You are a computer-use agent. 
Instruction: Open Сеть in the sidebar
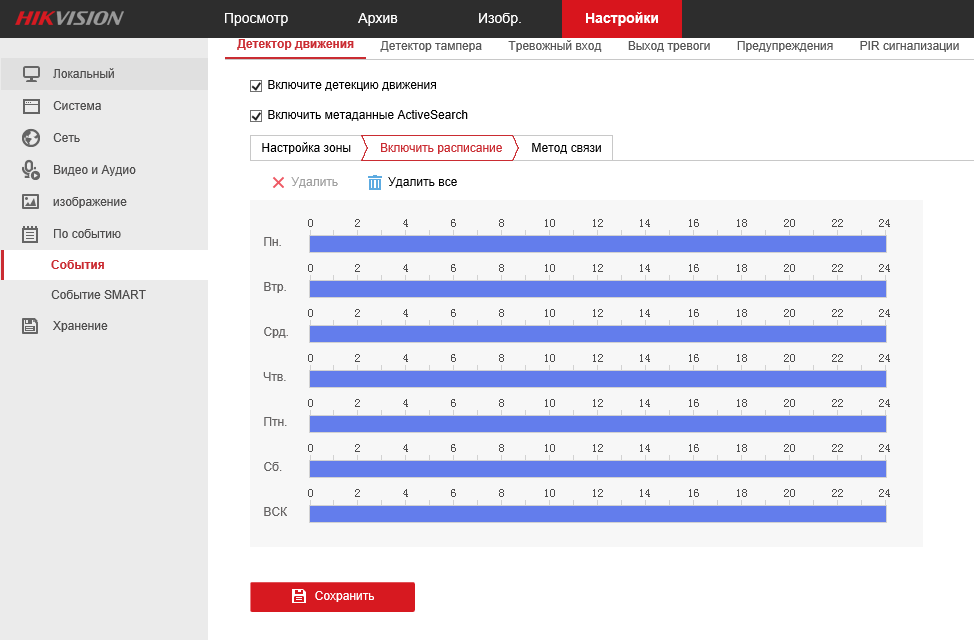[104, 138]
